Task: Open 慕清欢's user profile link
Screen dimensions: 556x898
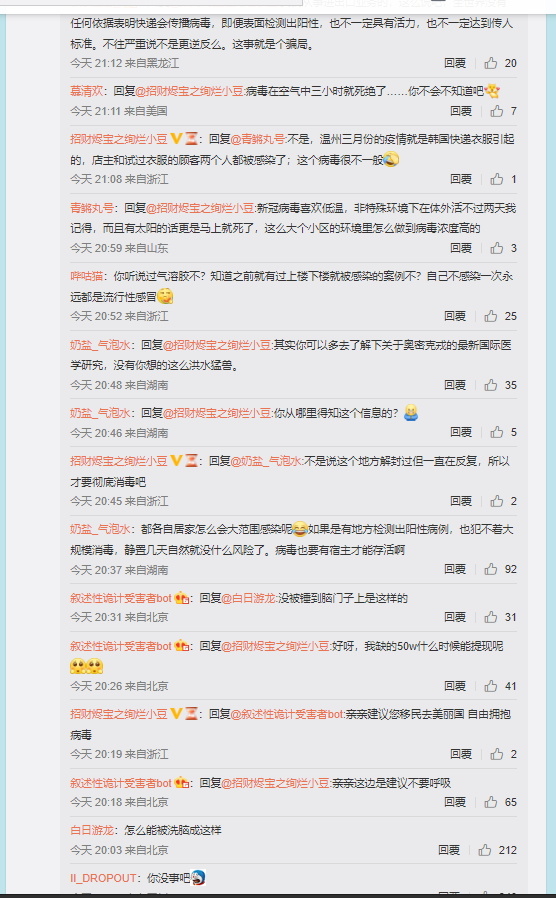Action: coord(86,90)
